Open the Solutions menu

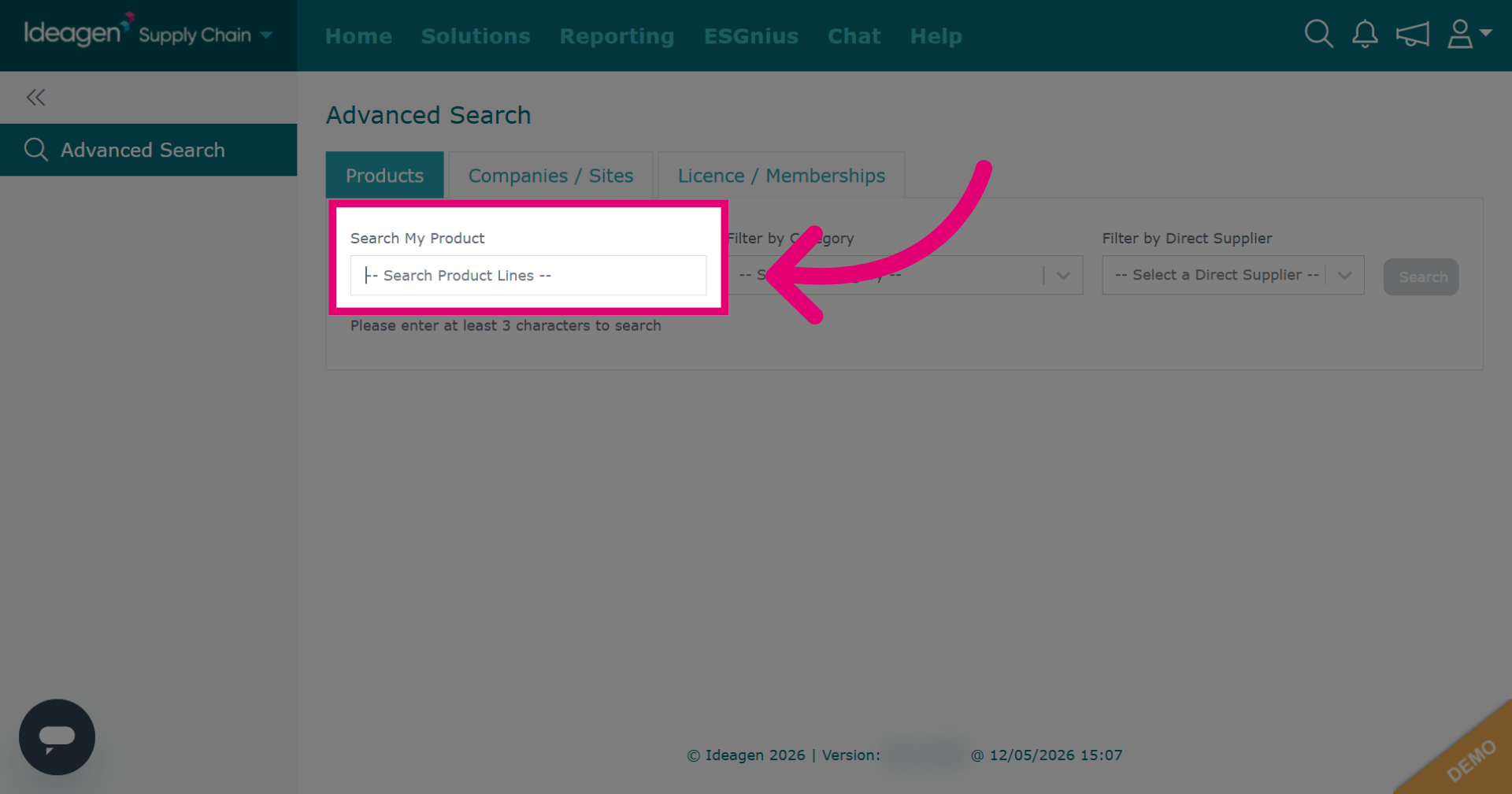[476, 36]
